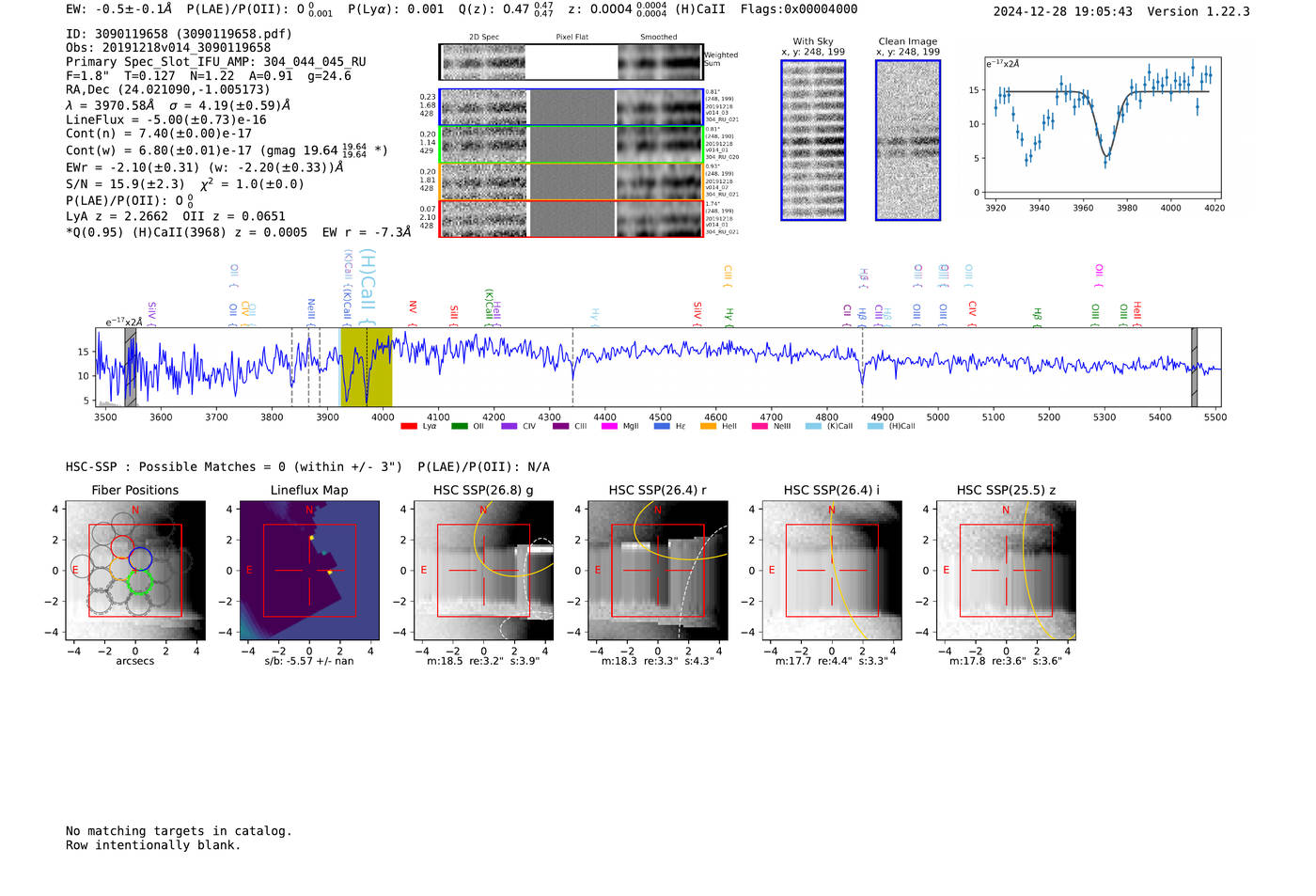Screen dimensions: 1316x896
Task: Click the Version 1.22.3 text
Action: (1198, 12)
